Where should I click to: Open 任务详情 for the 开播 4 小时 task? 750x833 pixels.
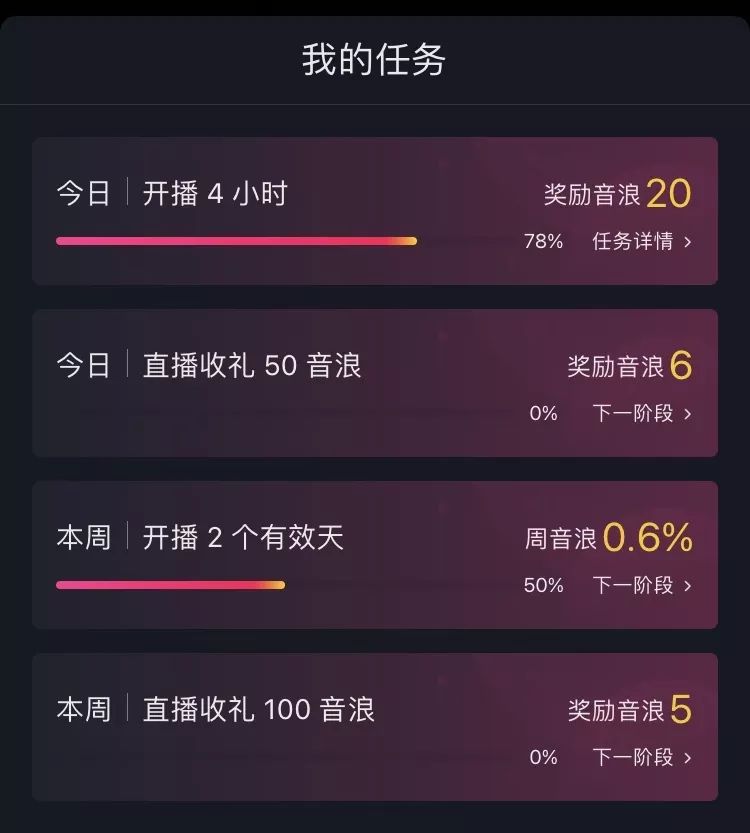[x=633, y=242]
